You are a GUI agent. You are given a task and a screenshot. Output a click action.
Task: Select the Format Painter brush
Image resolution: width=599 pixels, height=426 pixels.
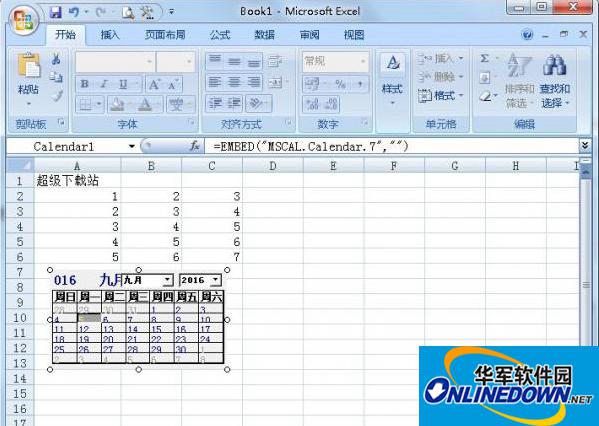click(x=57, y=95)
